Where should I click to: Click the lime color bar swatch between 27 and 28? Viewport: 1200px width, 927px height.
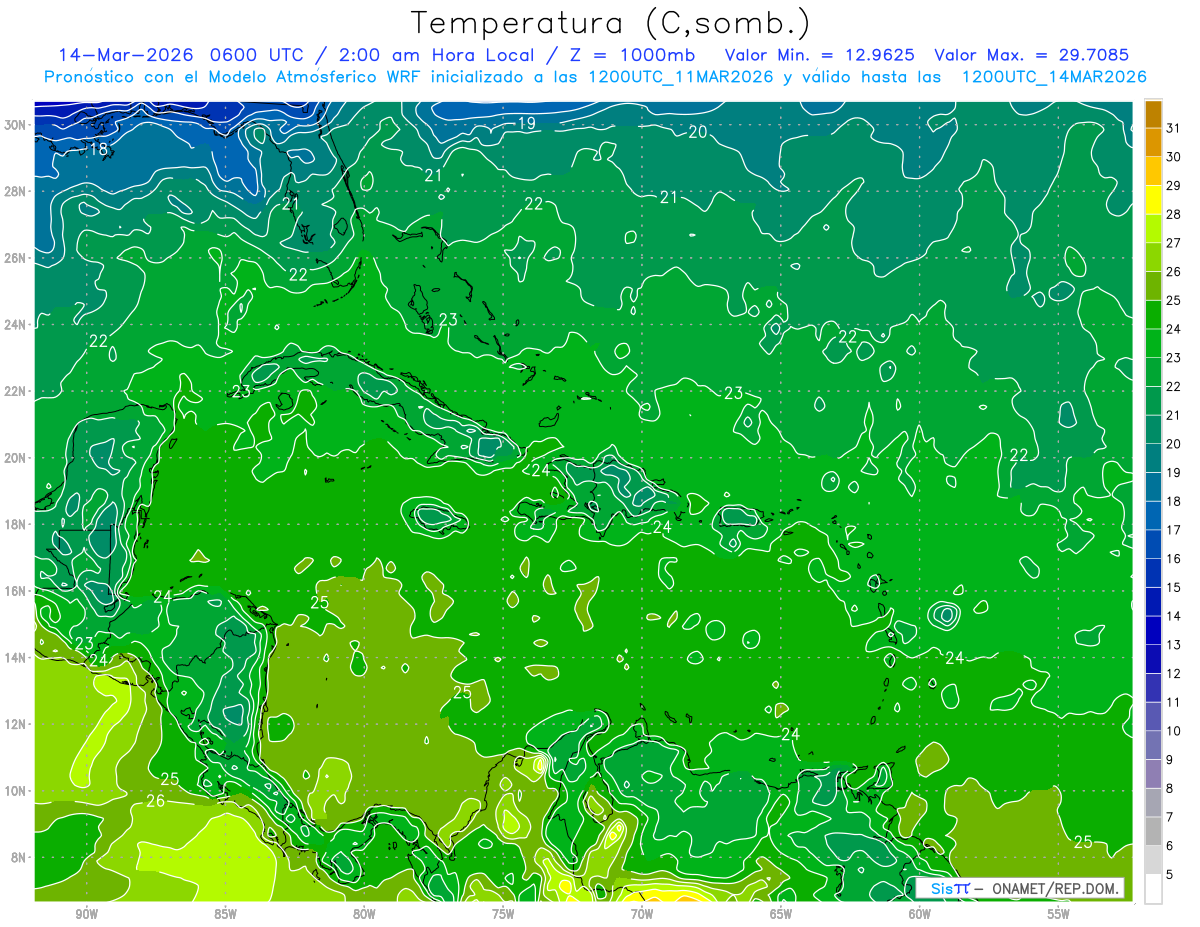[x=1153, y=230]
